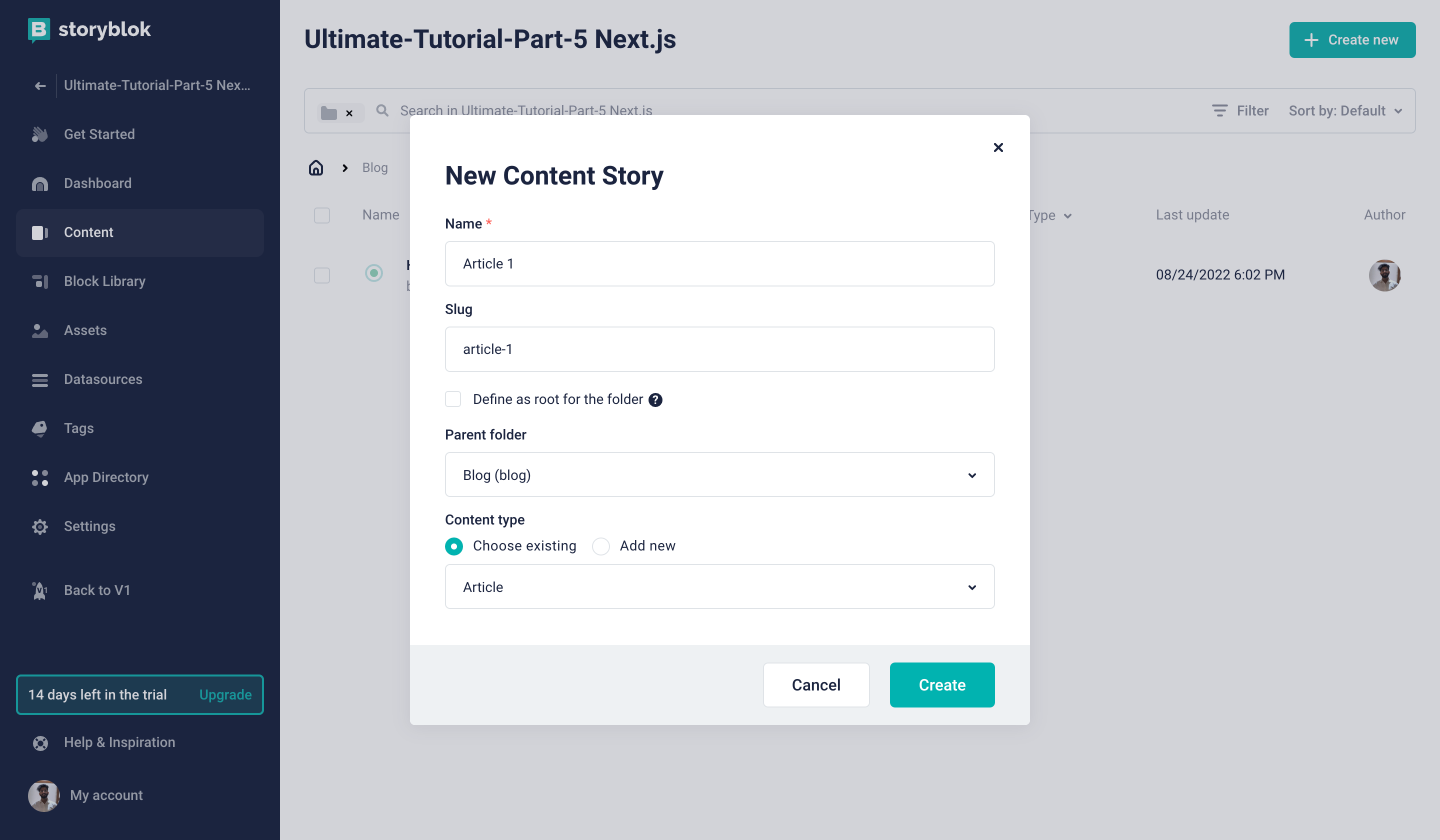
Task: Open Tags in the sidebar
Action: [x=140, y=428]
